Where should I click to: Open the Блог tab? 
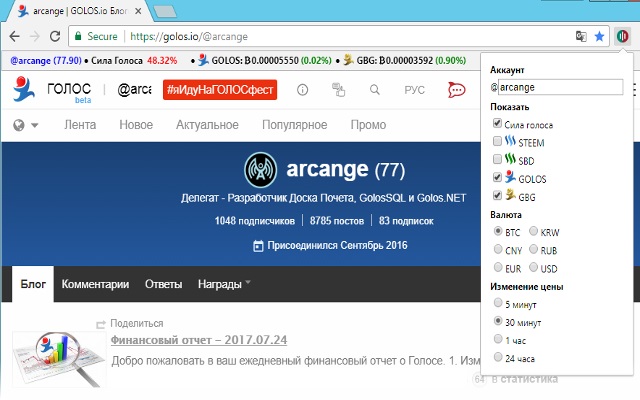33,284
